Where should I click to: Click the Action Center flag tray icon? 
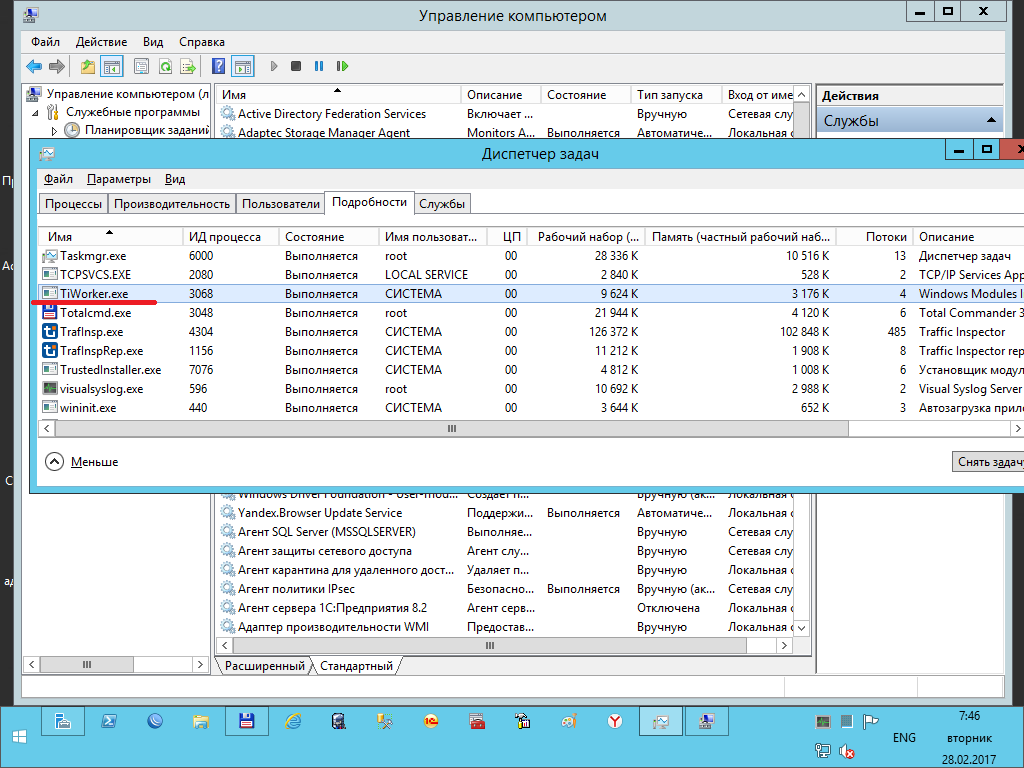(x=870, y=722)
